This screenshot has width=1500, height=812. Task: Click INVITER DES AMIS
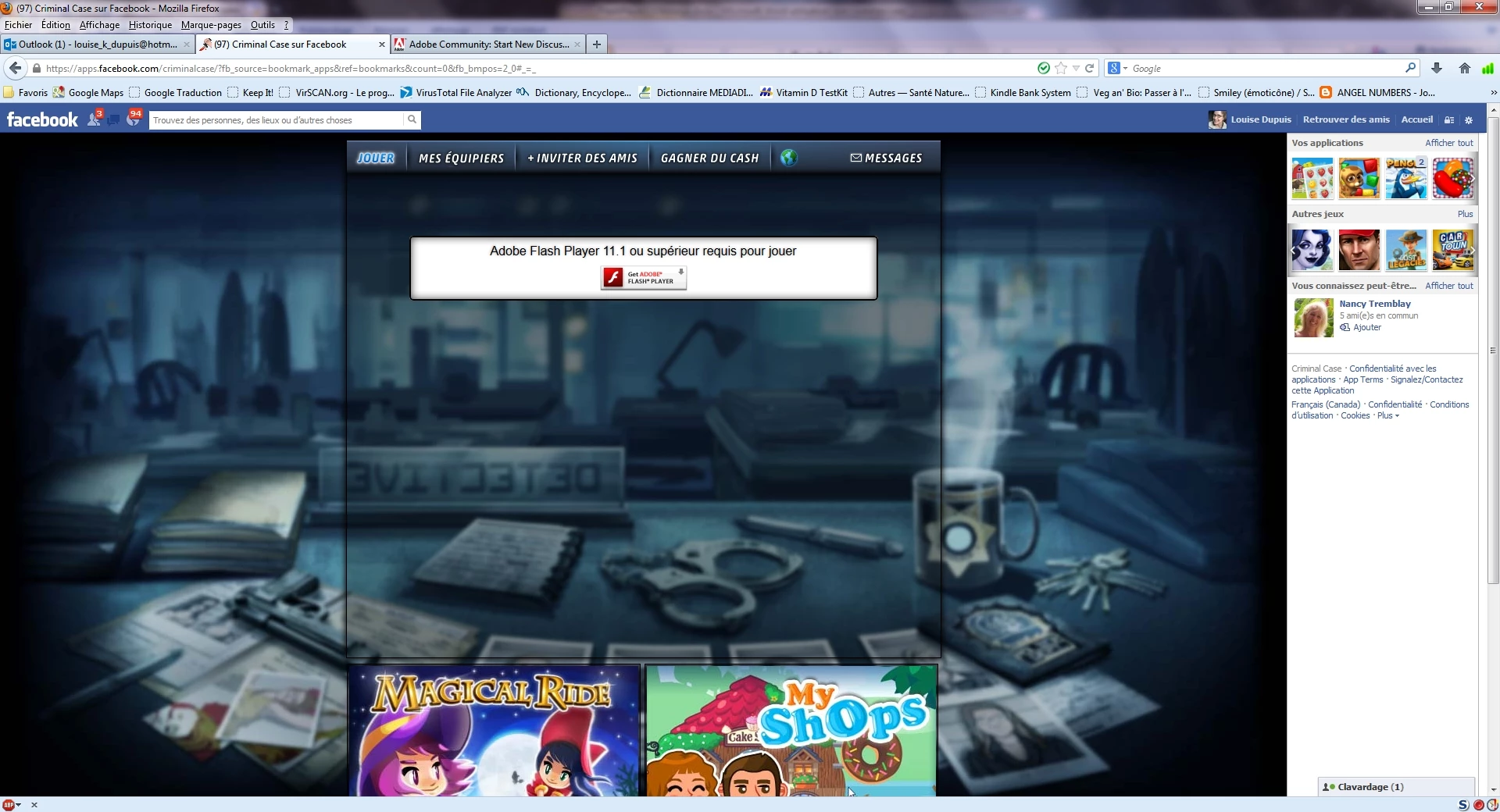tap(583, 158)
